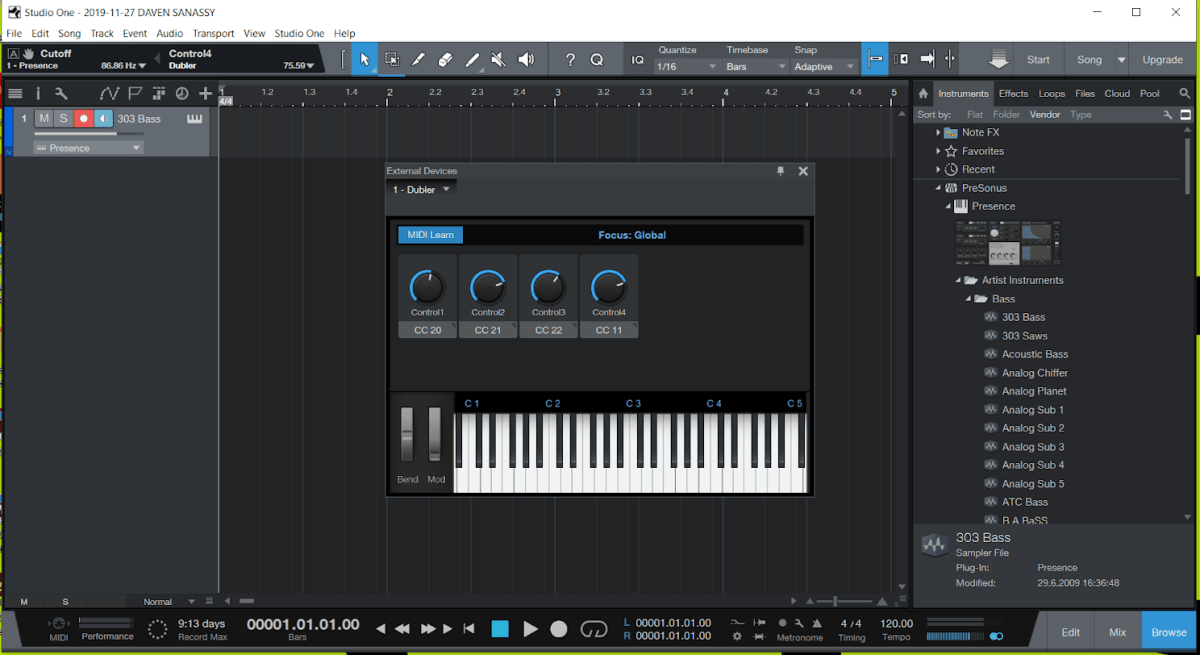
Task: Click the Start page button
Action: 1039,60
